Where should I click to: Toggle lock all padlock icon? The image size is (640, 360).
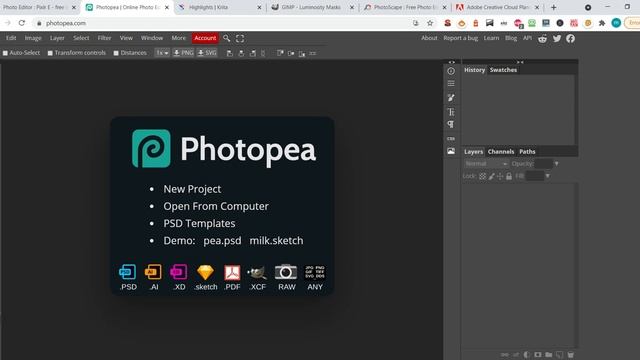pos(509,176)
